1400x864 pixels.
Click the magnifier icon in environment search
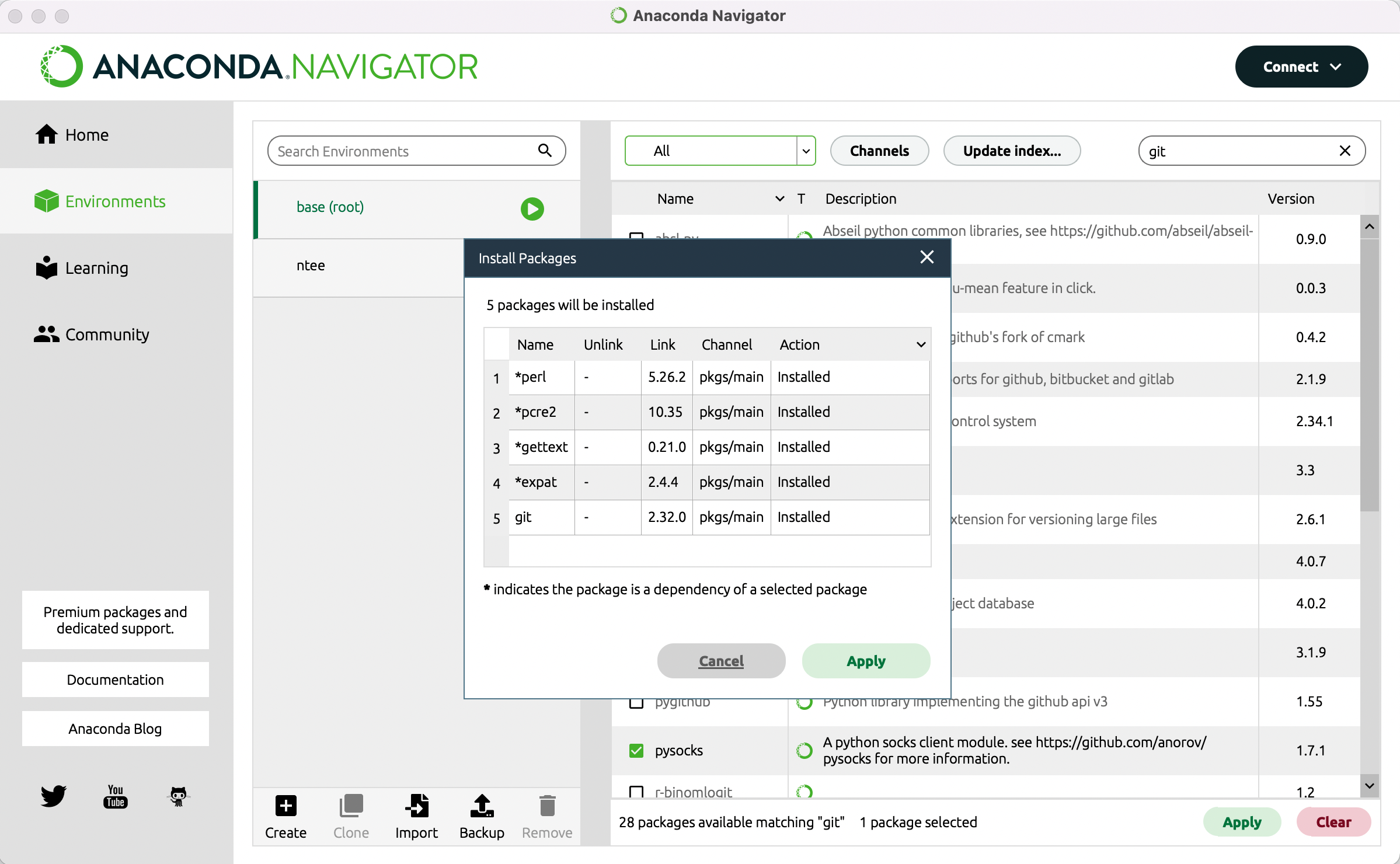tap(545, 151)
